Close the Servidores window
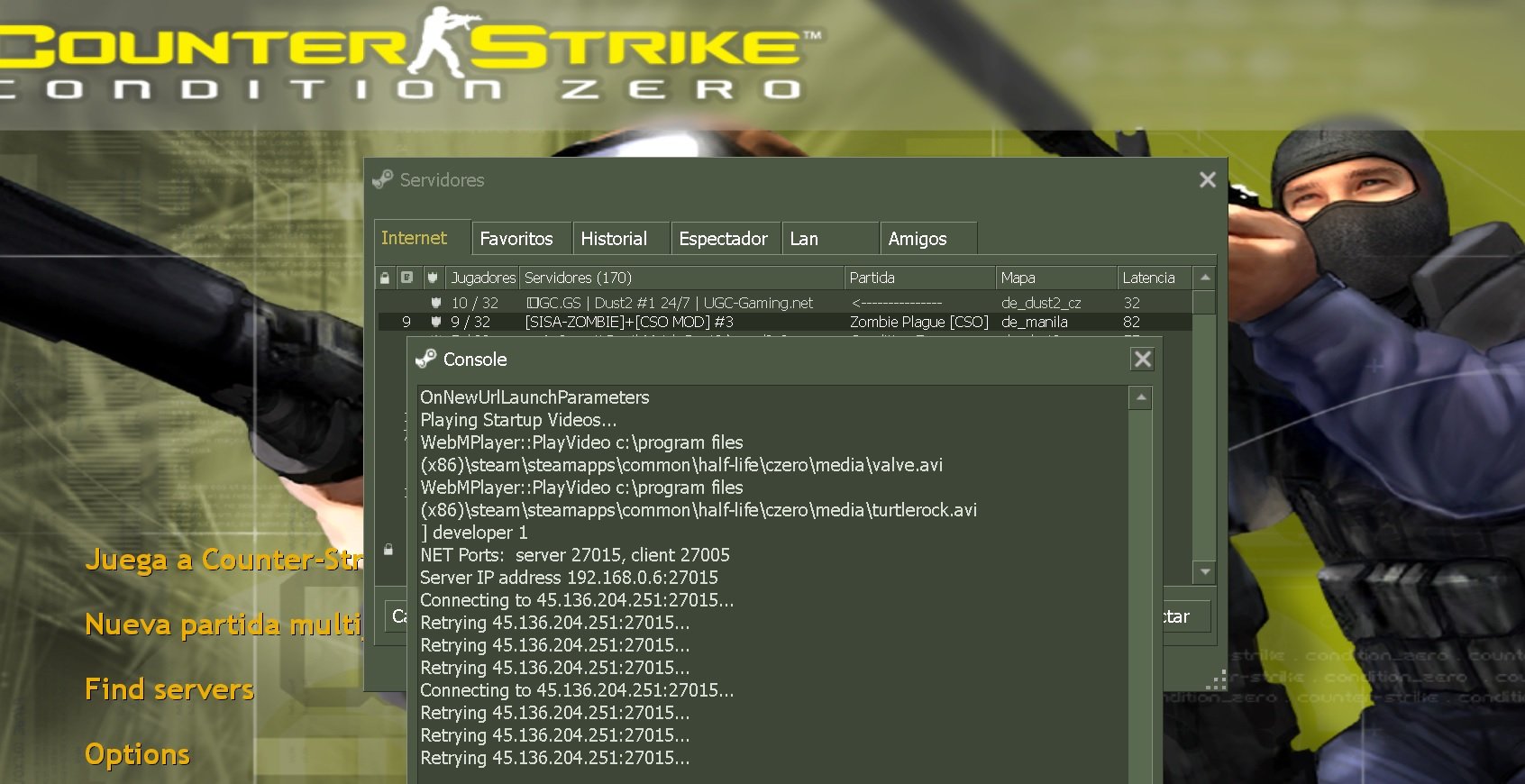This screenshot has width=1525, height=784. (x=1208, y=180)
